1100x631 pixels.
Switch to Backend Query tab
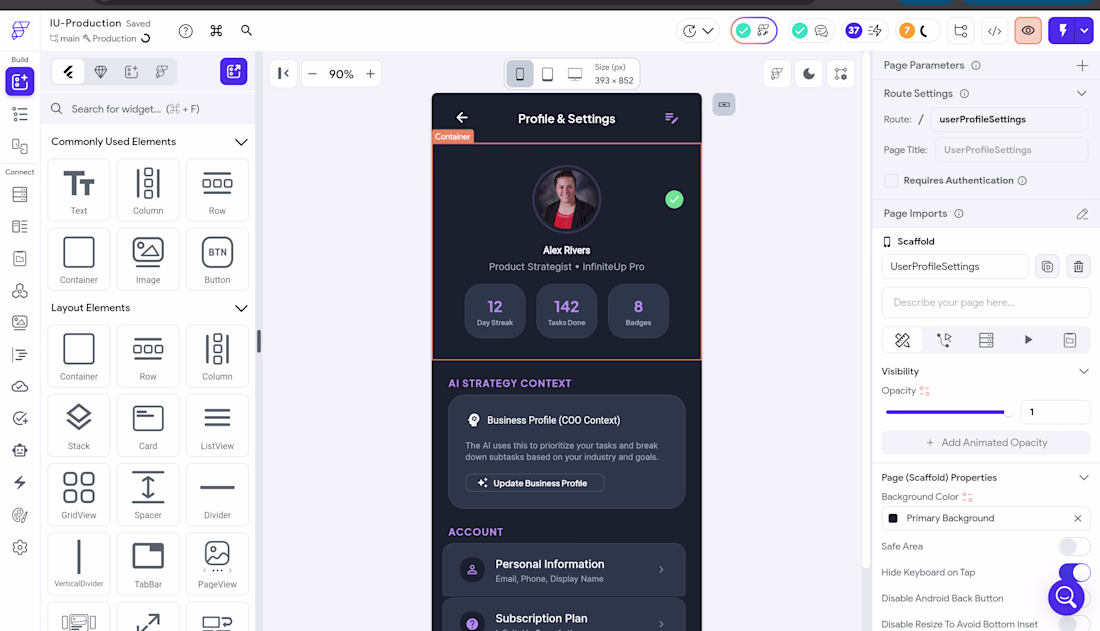pos(986,340)
